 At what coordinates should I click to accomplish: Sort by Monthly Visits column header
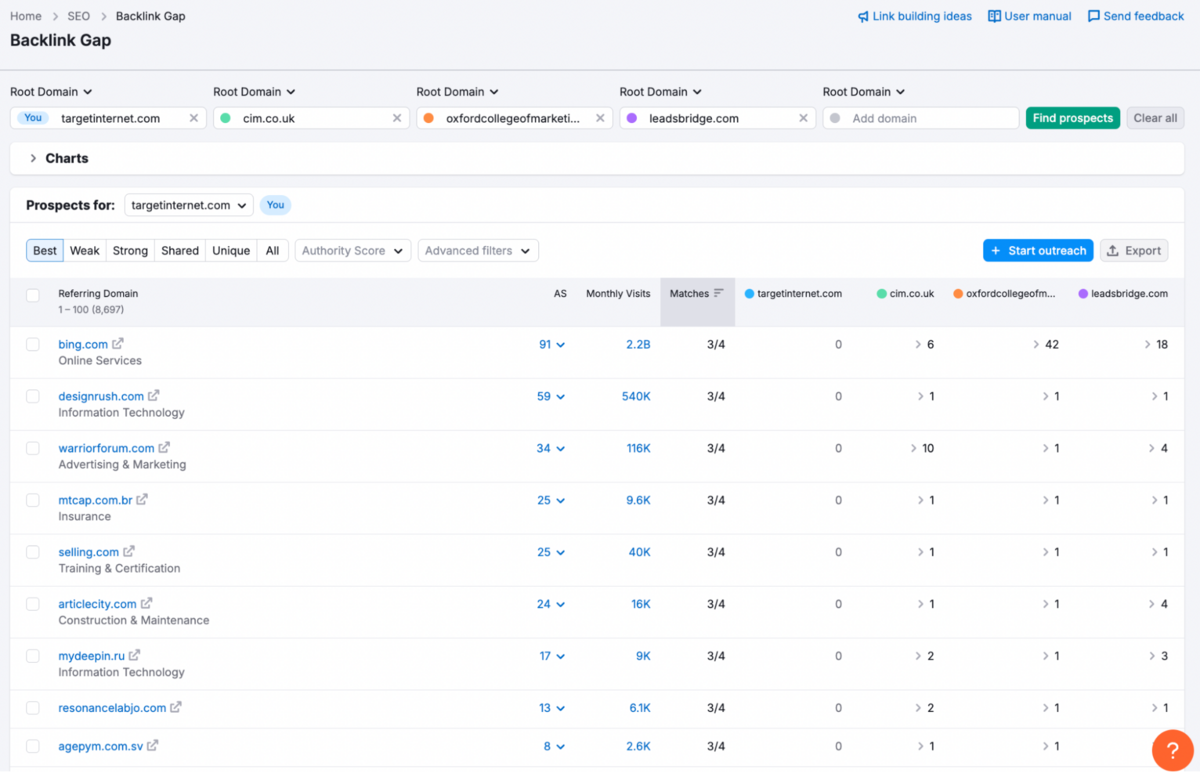coord(618,294)
